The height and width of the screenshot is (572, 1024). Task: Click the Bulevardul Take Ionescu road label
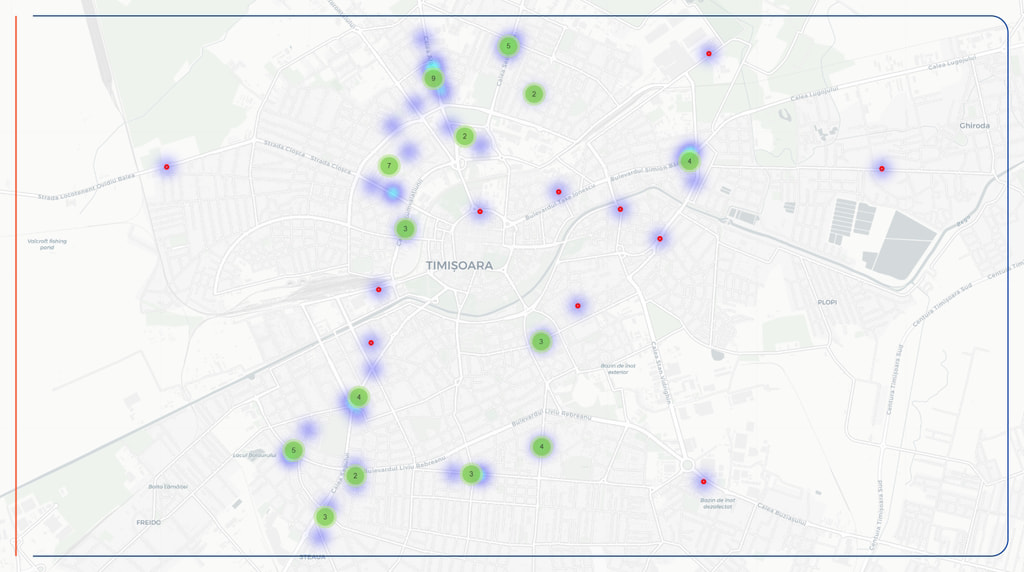pos(560,201)
